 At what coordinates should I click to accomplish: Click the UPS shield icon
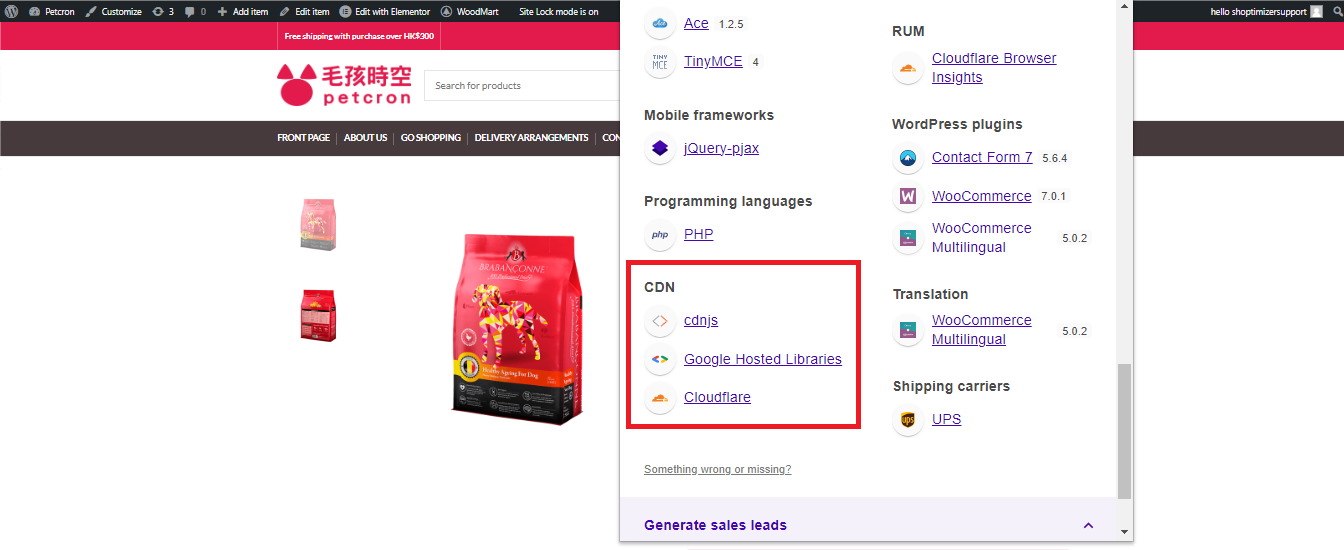(x=907, y=420)
